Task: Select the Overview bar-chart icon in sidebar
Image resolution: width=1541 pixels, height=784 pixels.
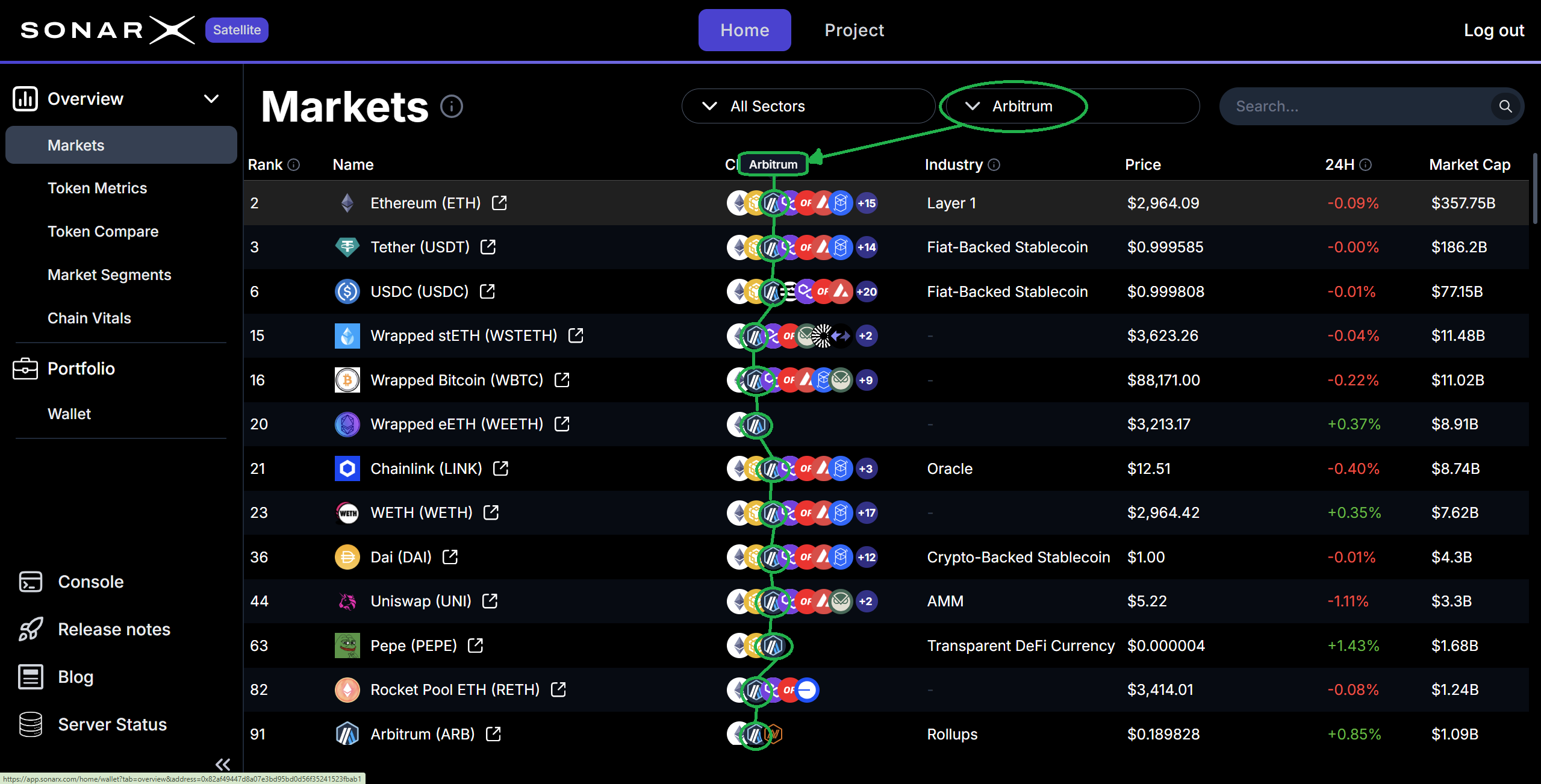Action: click(x=25, y=98)
